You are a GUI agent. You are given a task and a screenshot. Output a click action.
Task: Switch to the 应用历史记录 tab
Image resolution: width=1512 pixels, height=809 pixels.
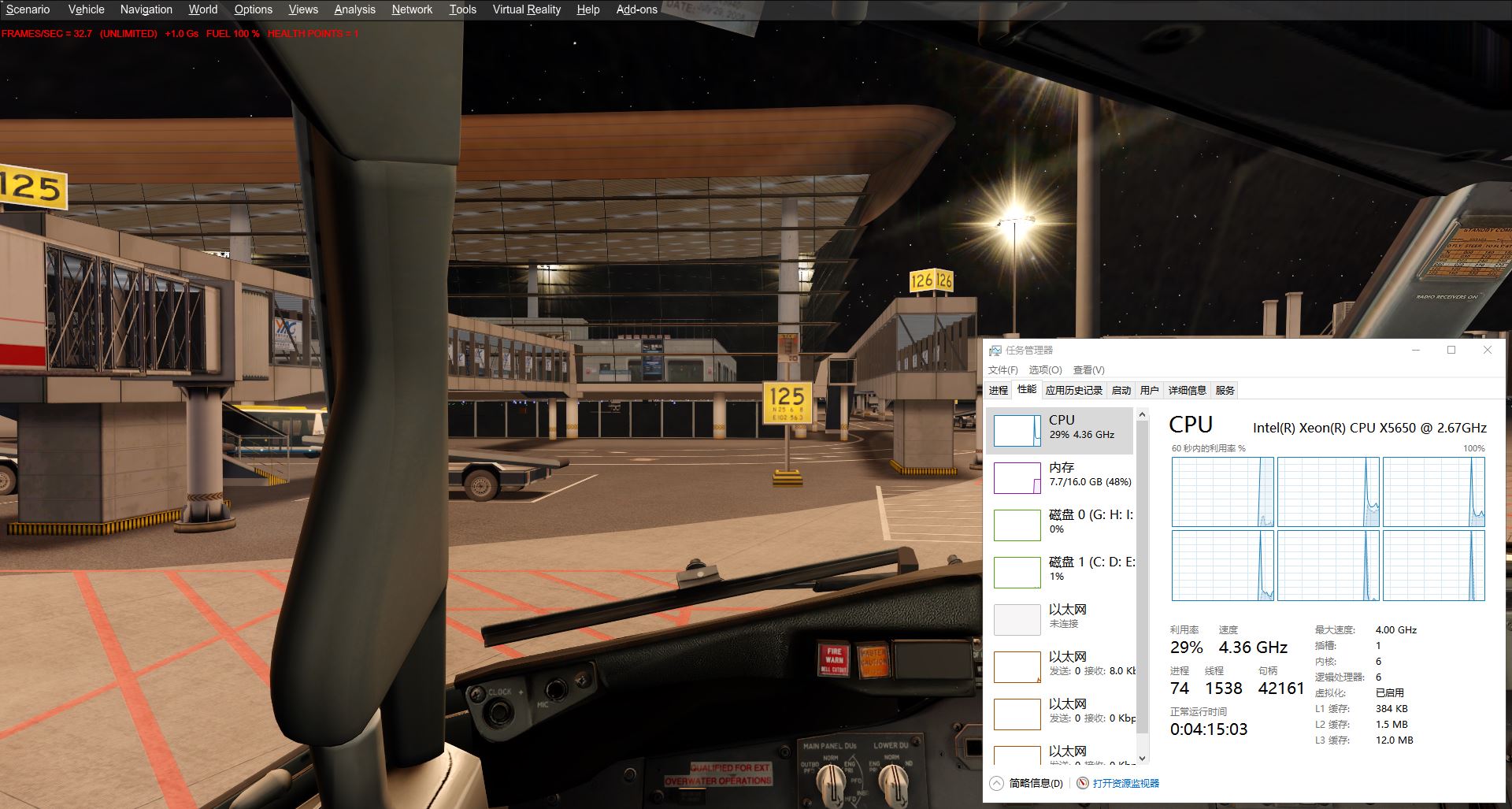pyautogui.click(x=1073, y=390)
